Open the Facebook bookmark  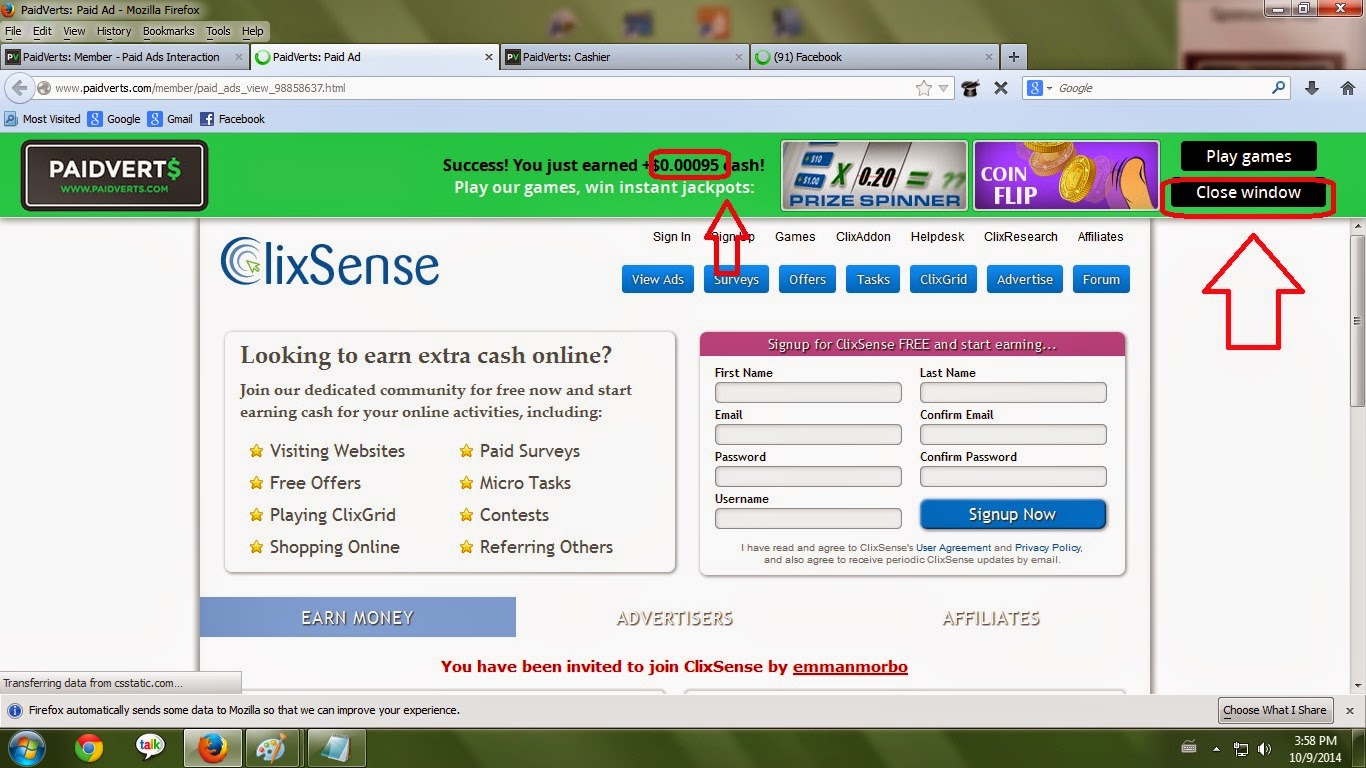[x=232, y=119]
